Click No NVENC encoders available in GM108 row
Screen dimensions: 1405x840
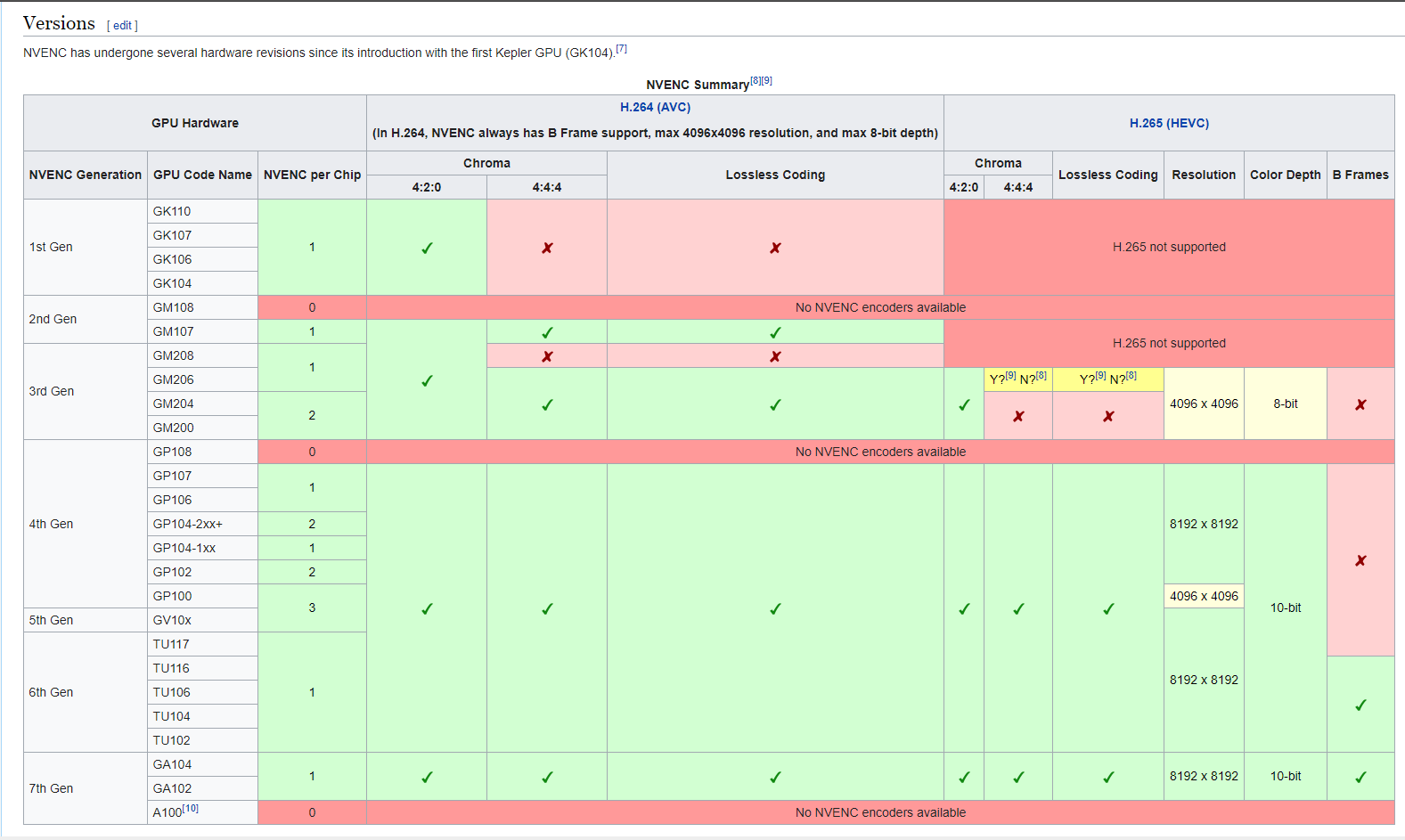(880, 307)
